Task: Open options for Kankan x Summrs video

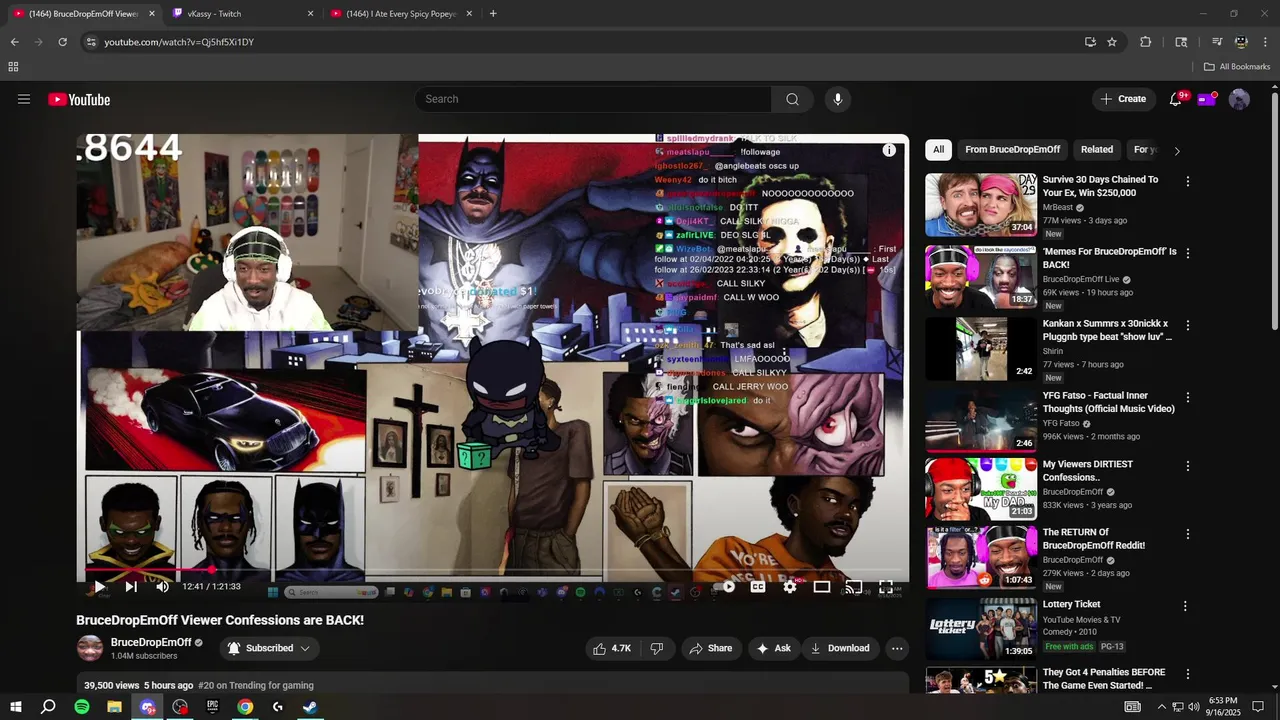Action: click(x=1188, y=326)
